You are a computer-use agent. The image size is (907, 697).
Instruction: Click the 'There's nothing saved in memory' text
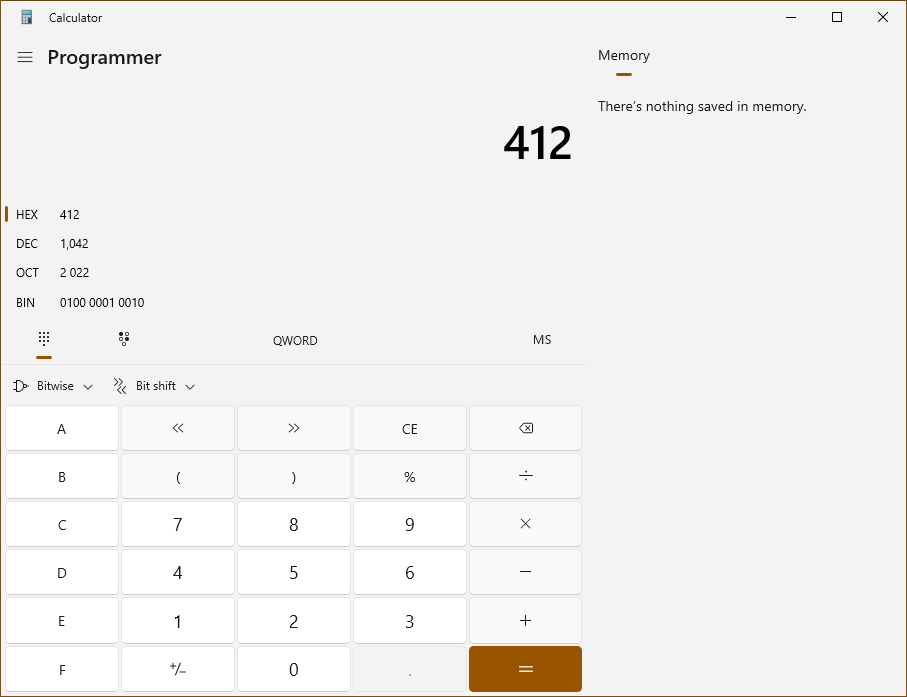point(702,106)
